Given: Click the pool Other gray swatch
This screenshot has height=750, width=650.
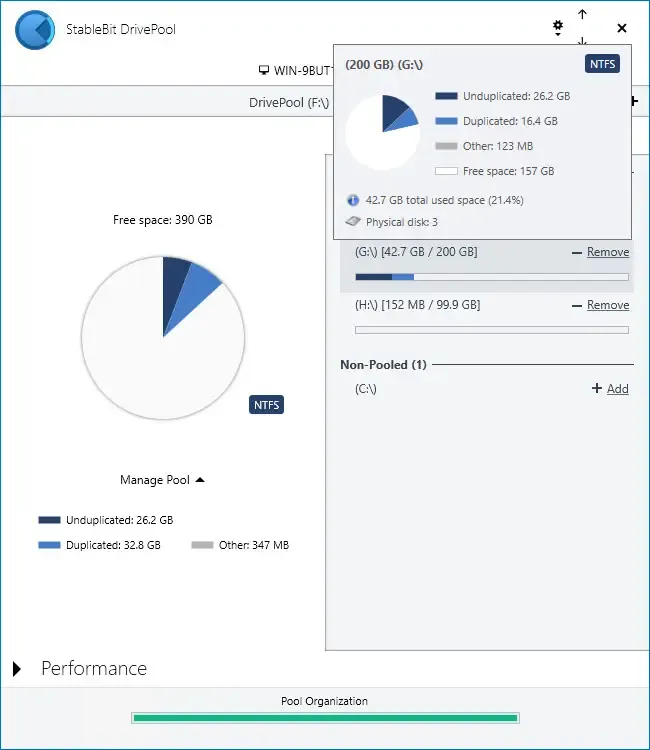Looking at the screenshot, I should tap(202, 545).
